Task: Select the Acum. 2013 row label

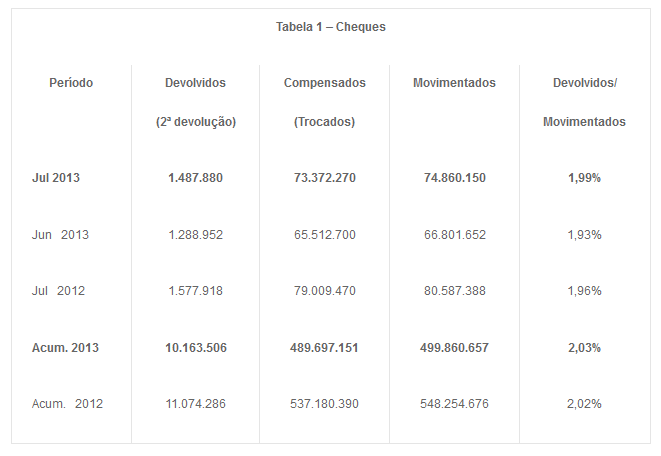Action: point(65,348)
